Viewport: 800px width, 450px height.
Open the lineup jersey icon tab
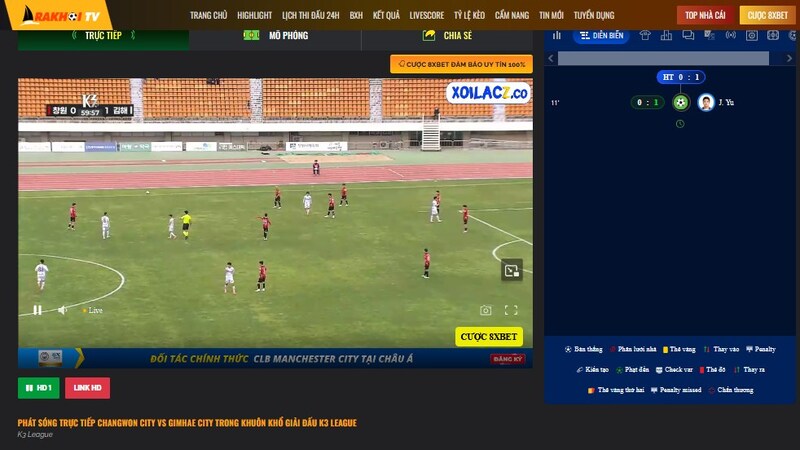[645, 35]
